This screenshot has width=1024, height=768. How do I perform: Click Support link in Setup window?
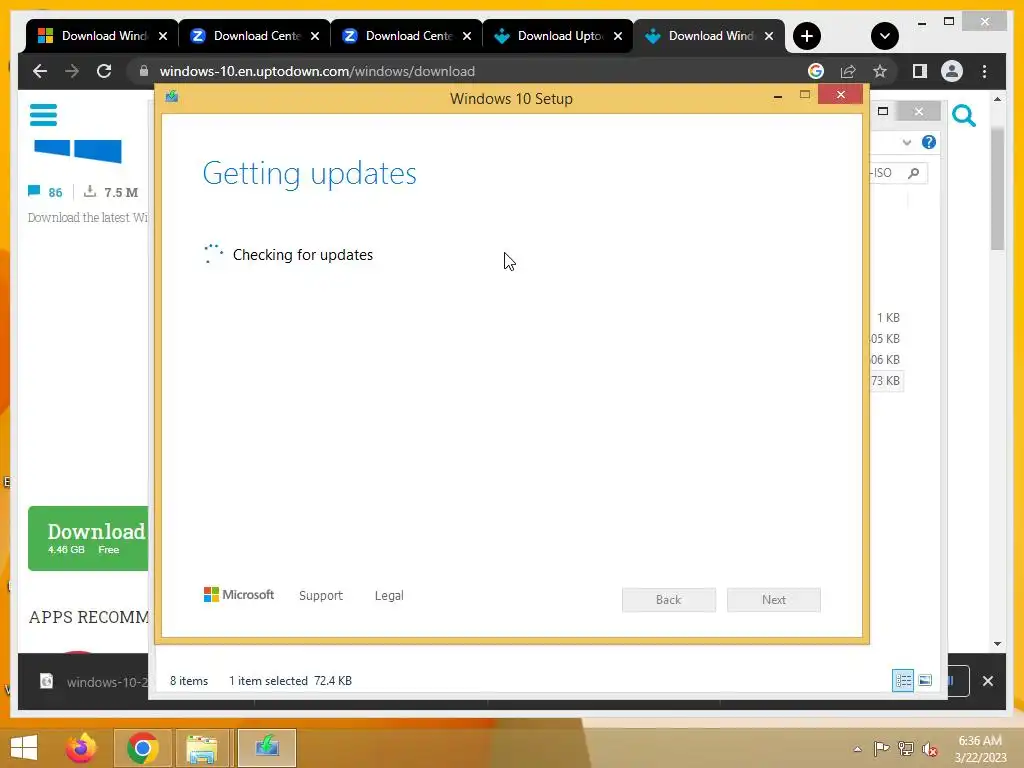point(321,596)
